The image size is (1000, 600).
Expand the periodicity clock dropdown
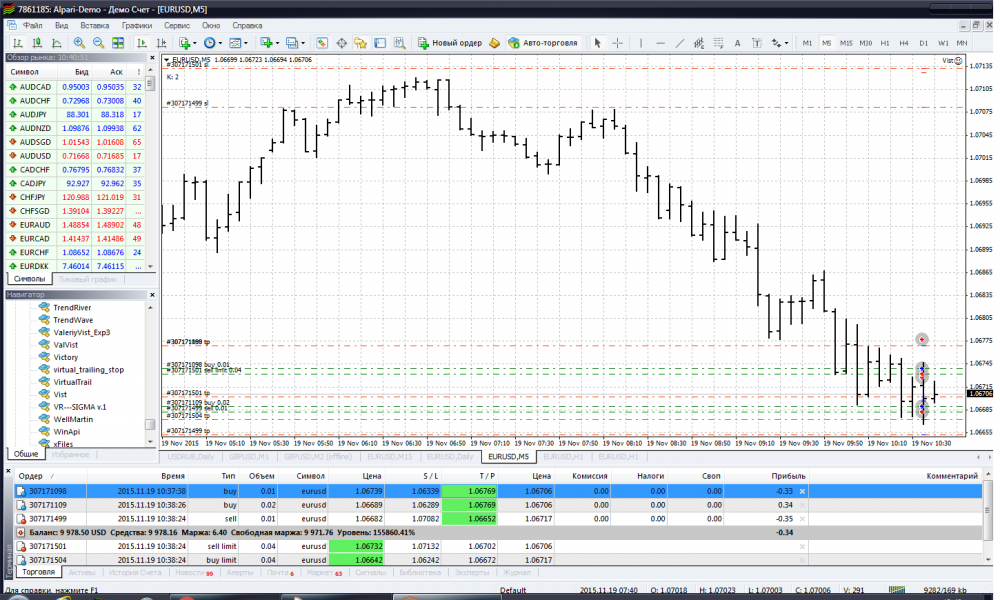click(x=221, y=43)
